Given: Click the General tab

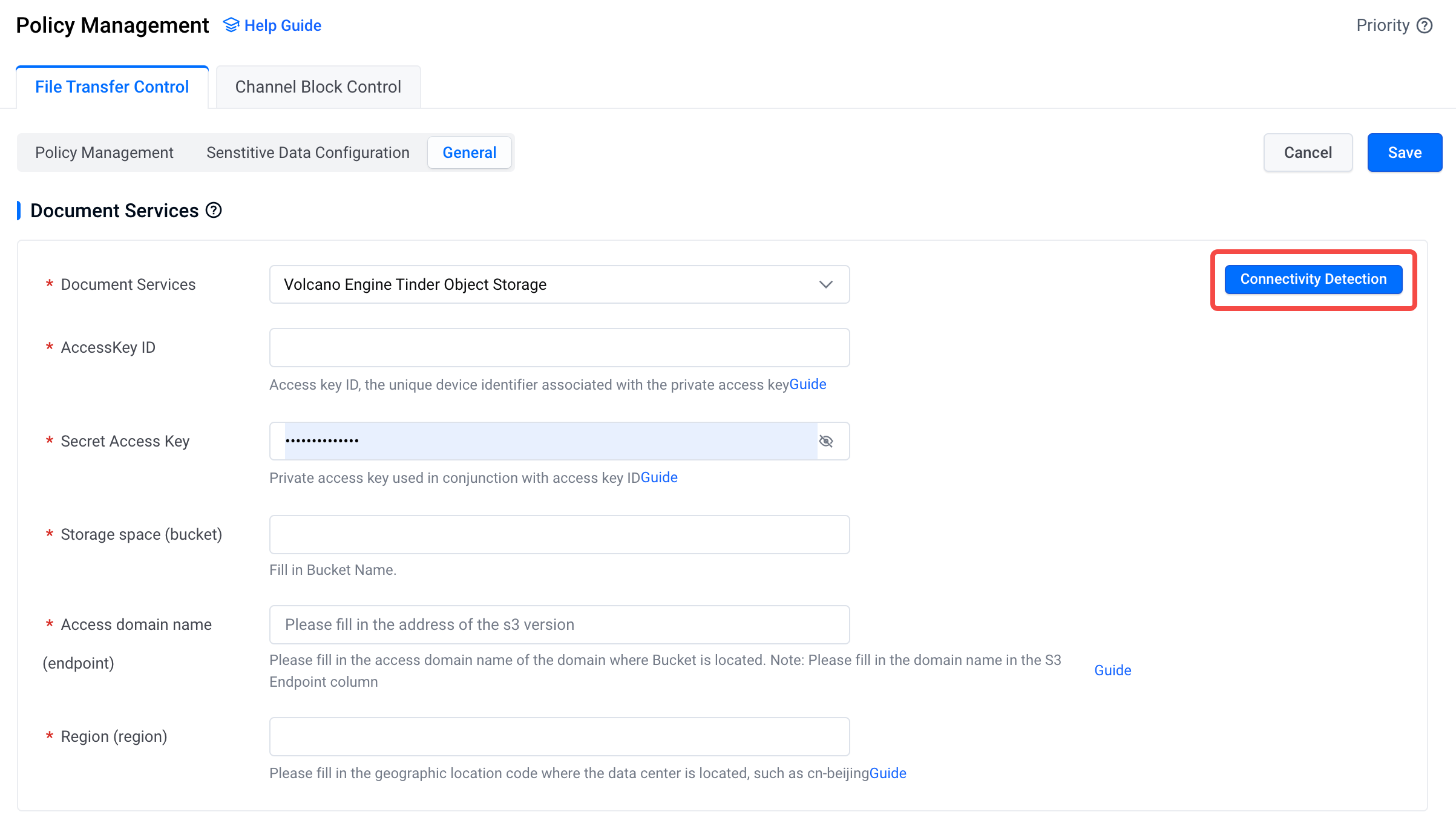Looking at the screenshot, I should coord(469,152).
